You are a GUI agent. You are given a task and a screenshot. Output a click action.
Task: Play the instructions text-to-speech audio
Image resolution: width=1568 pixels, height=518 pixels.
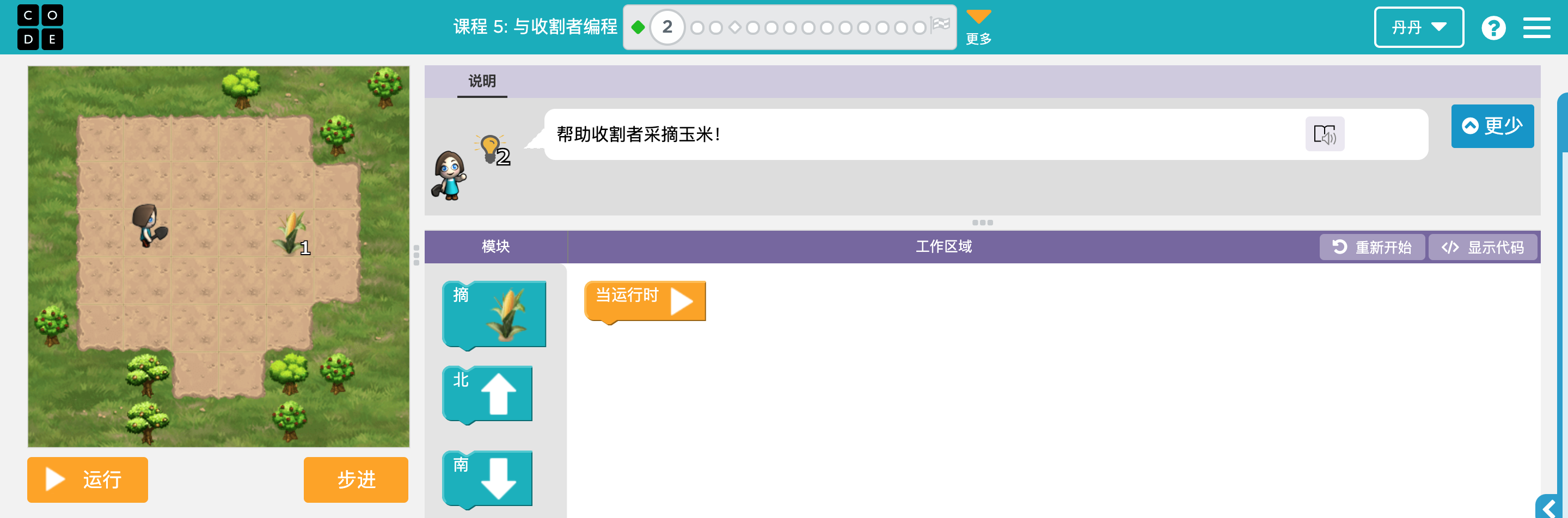(x=1325, y=134)
